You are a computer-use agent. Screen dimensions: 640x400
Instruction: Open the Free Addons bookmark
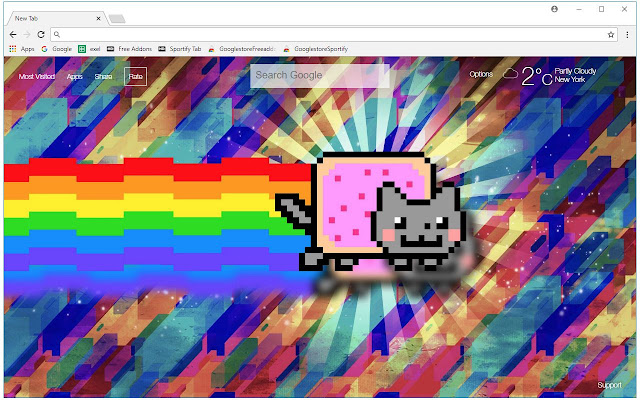tap(129, 49)
